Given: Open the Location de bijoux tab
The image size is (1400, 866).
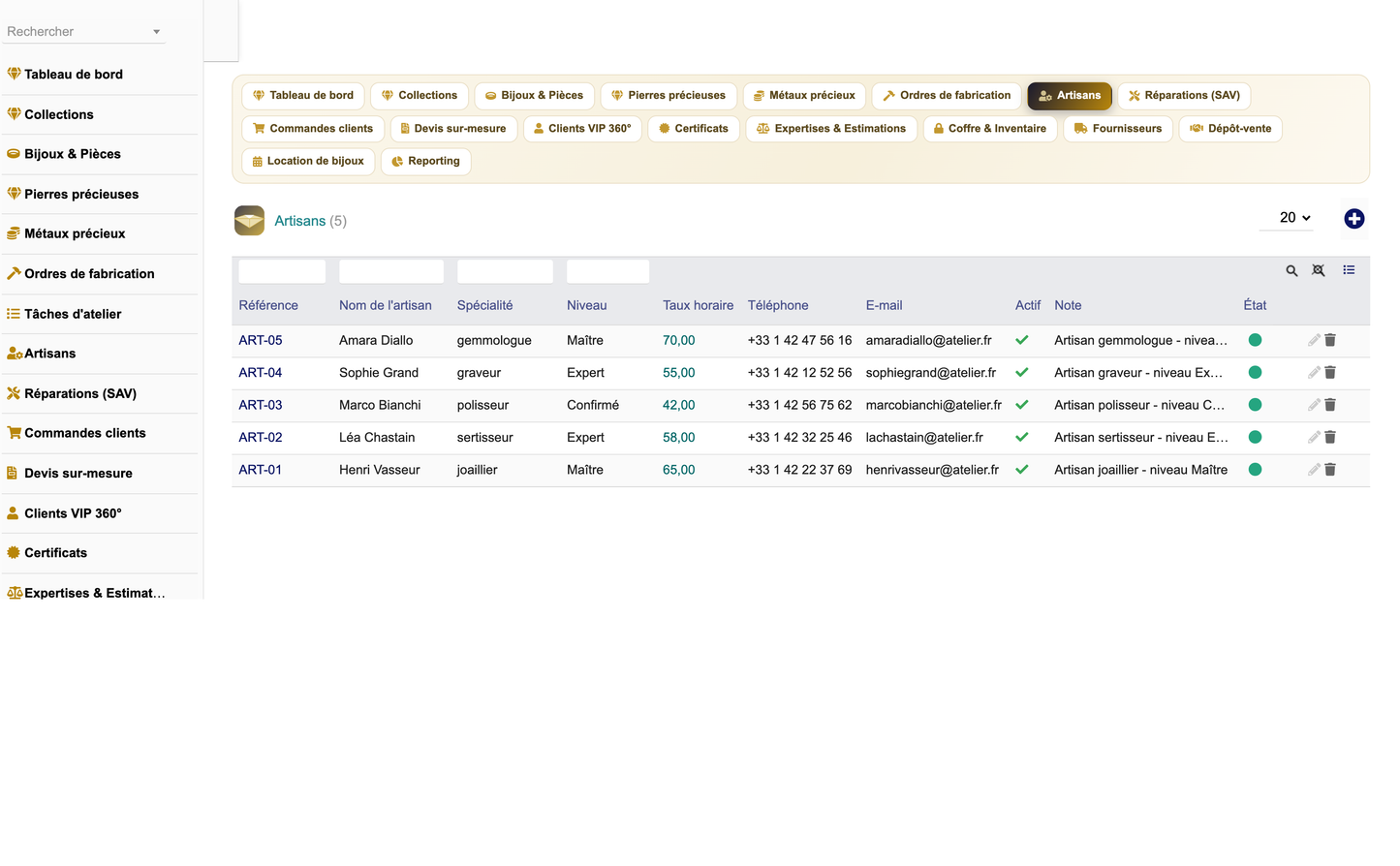Looking at the screenshot, I should click(x=308, y=162).
